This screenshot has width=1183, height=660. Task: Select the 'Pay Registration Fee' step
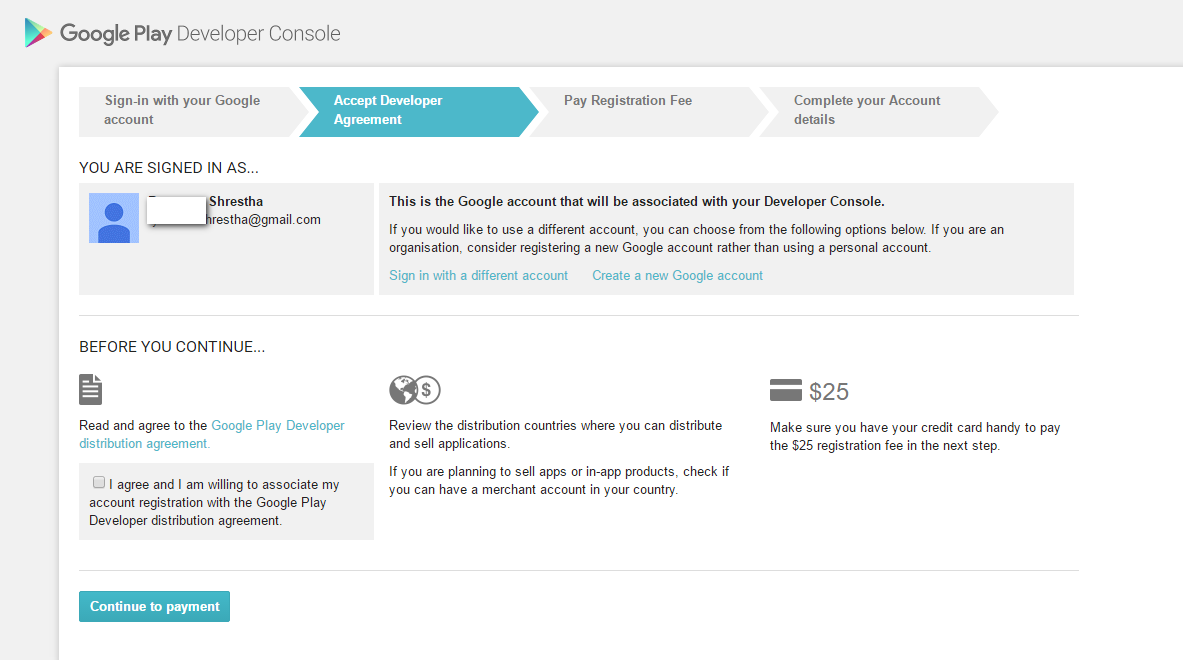tap(628, 101)
